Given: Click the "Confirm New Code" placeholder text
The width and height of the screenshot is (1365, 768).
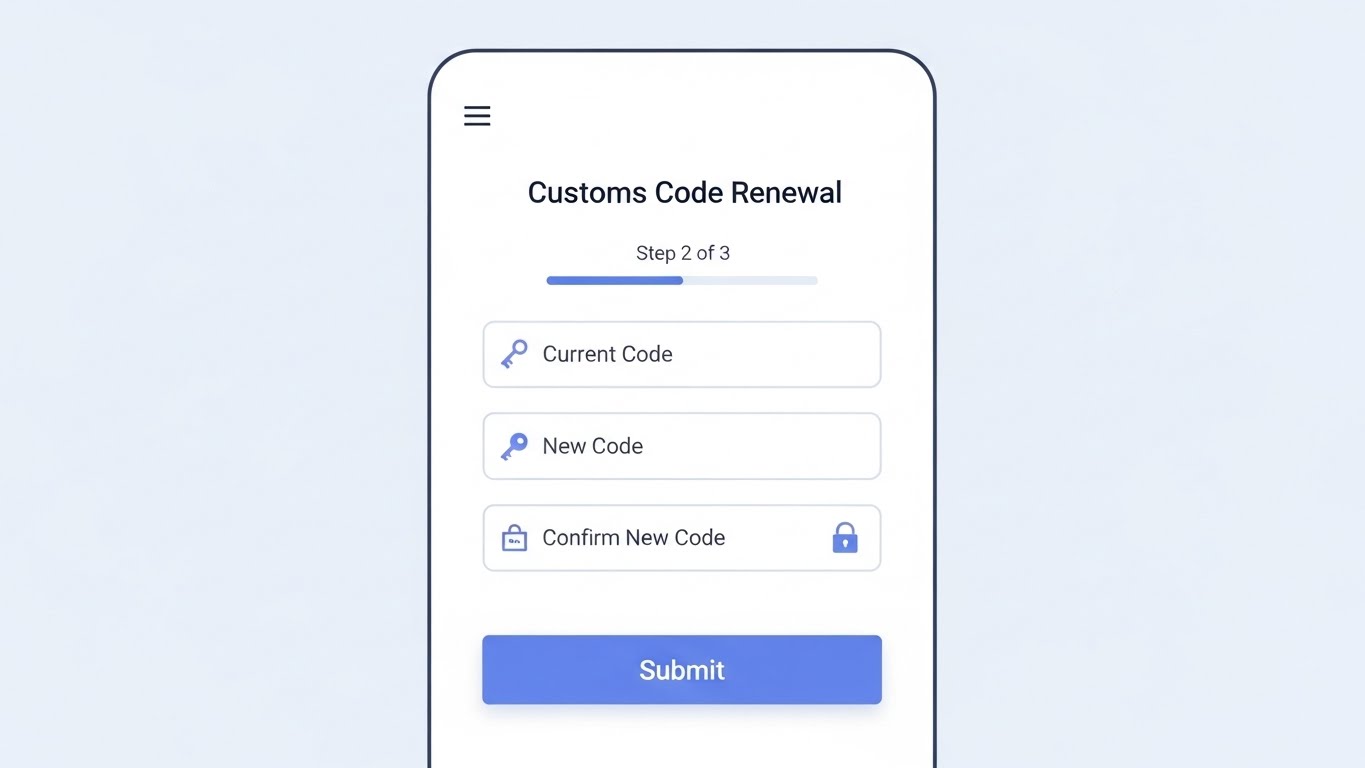Looking at the screenshot, I should coord(633,538).
